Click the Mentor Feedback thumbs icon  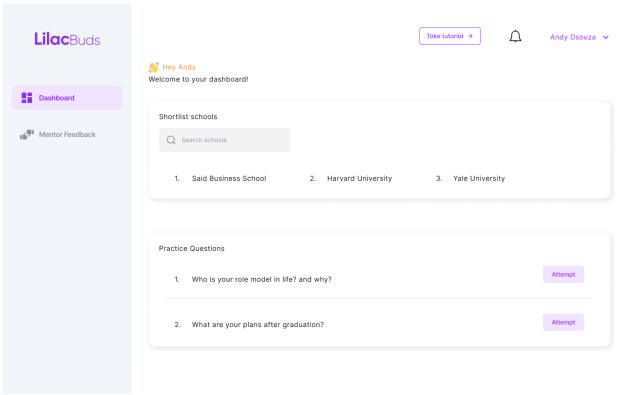tap(27, 135)
